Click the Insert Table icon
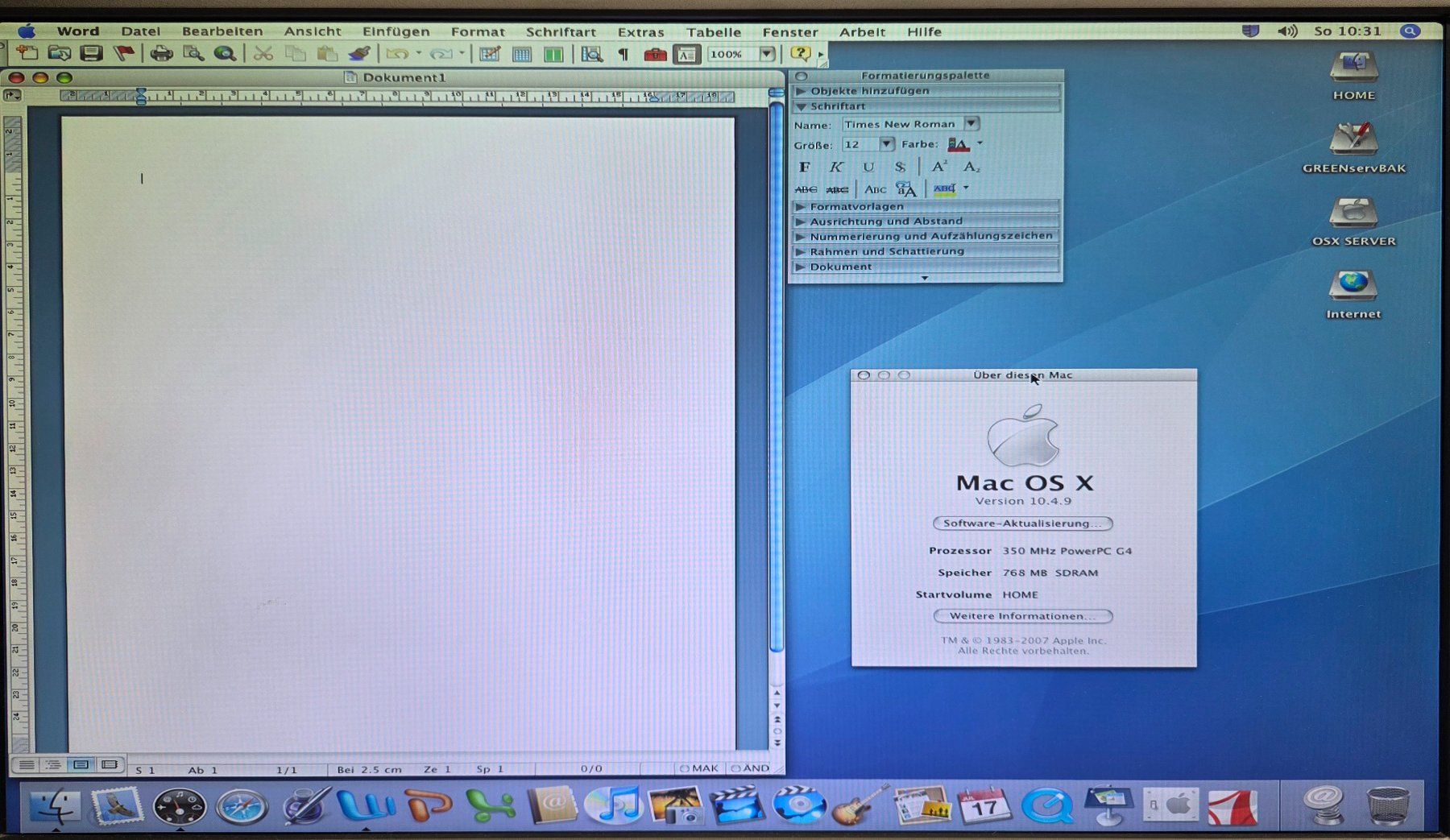This screenshot has height=840, width=1450. tap(521, 54)
